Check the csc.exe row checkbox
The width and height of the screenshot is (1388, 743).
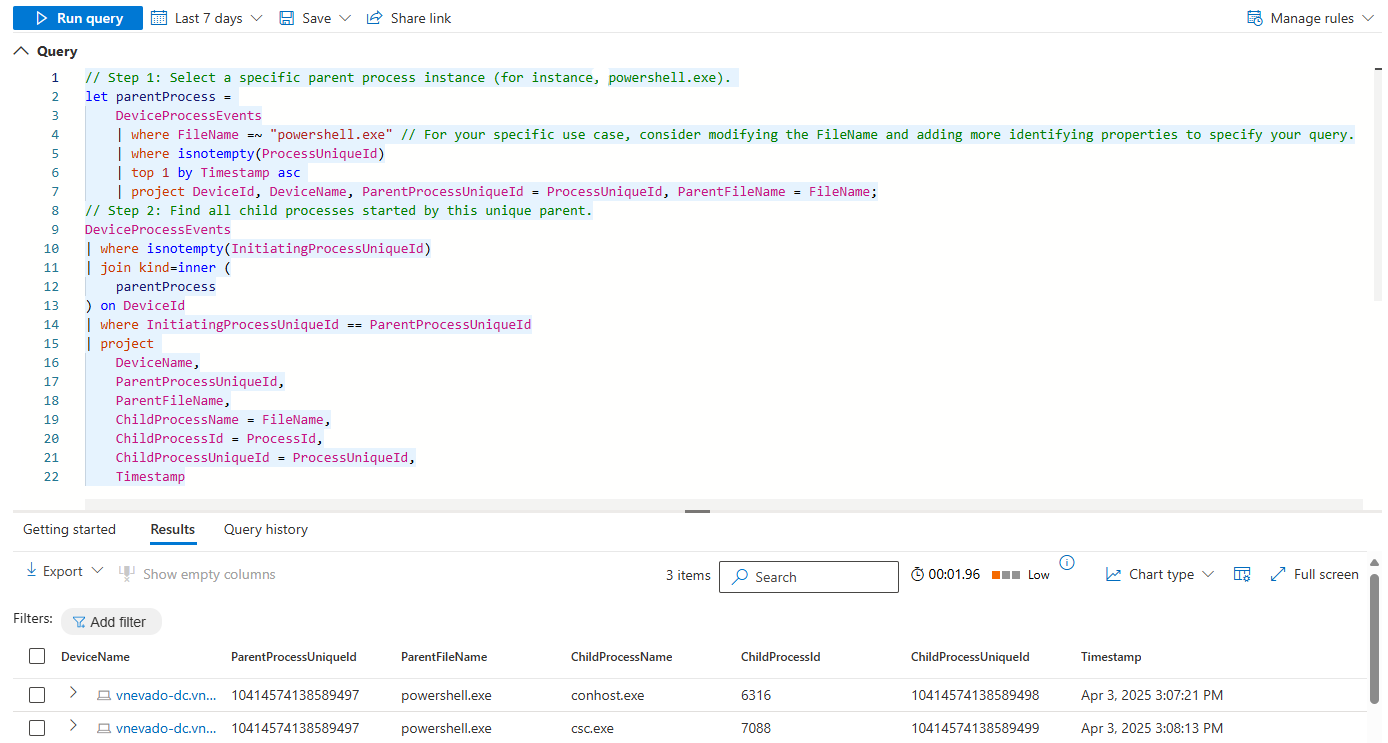pos(37,728)
